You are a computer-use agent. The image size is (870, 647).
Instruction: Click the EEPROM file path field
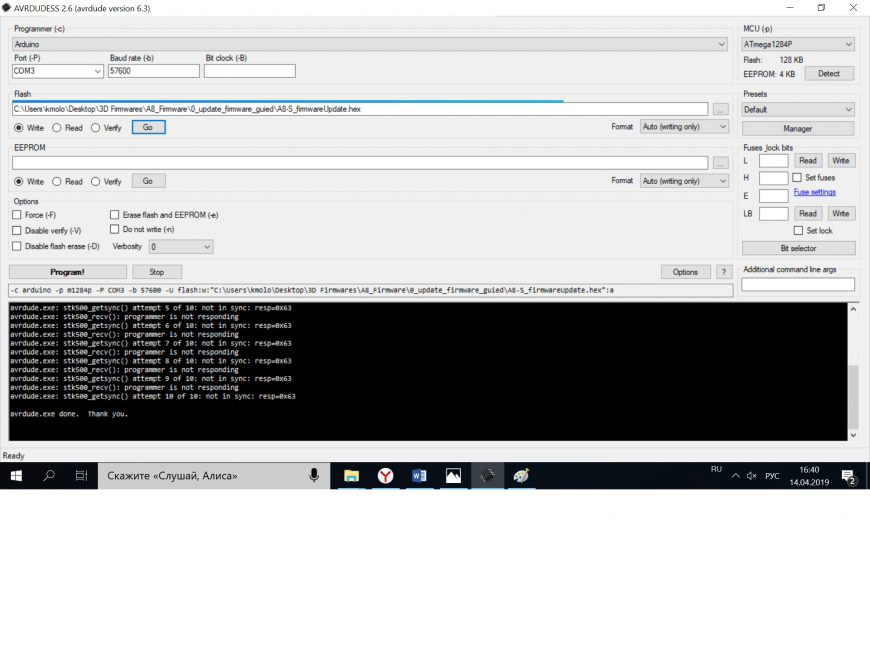click(x=360, y=163)
